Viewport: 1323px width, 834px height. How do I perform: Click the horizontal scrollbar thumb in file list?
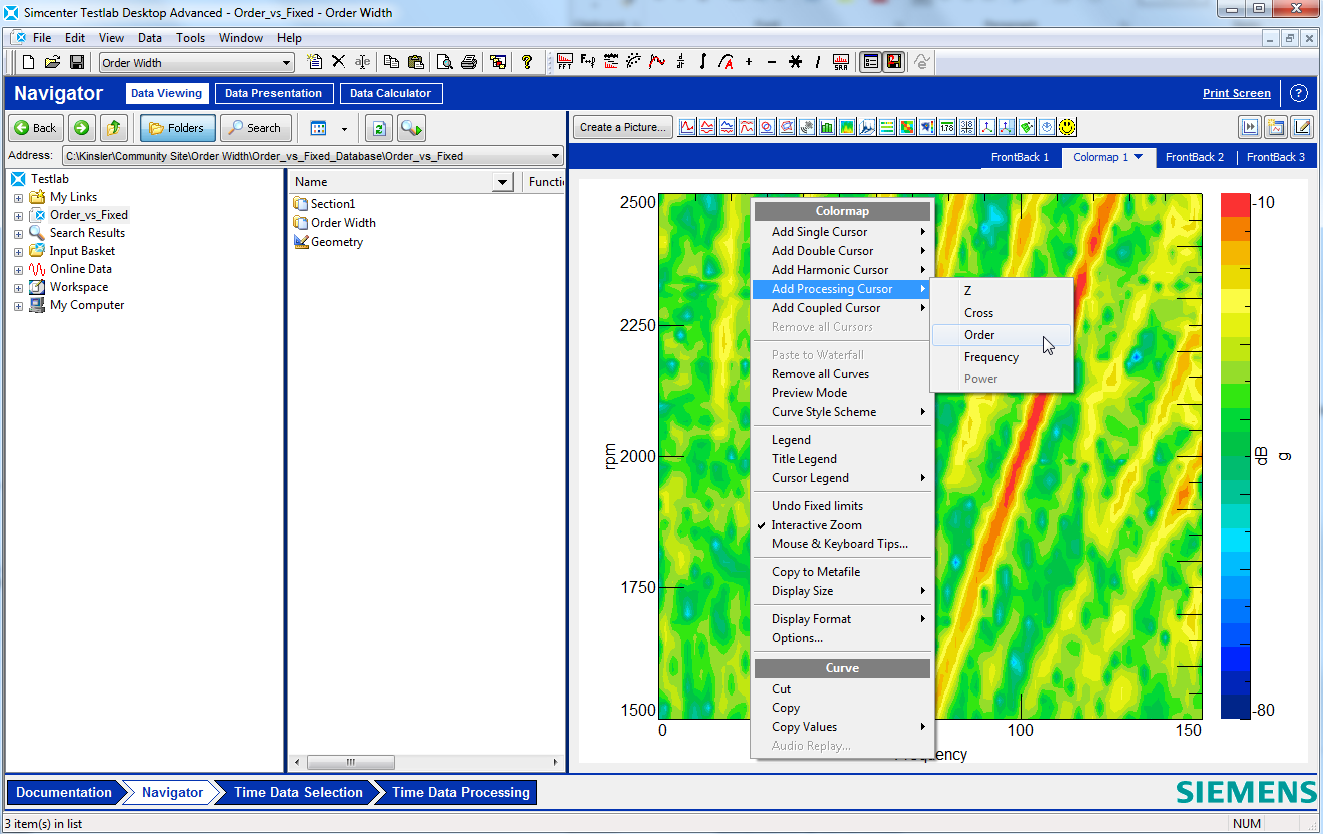(x=350, y=762)
